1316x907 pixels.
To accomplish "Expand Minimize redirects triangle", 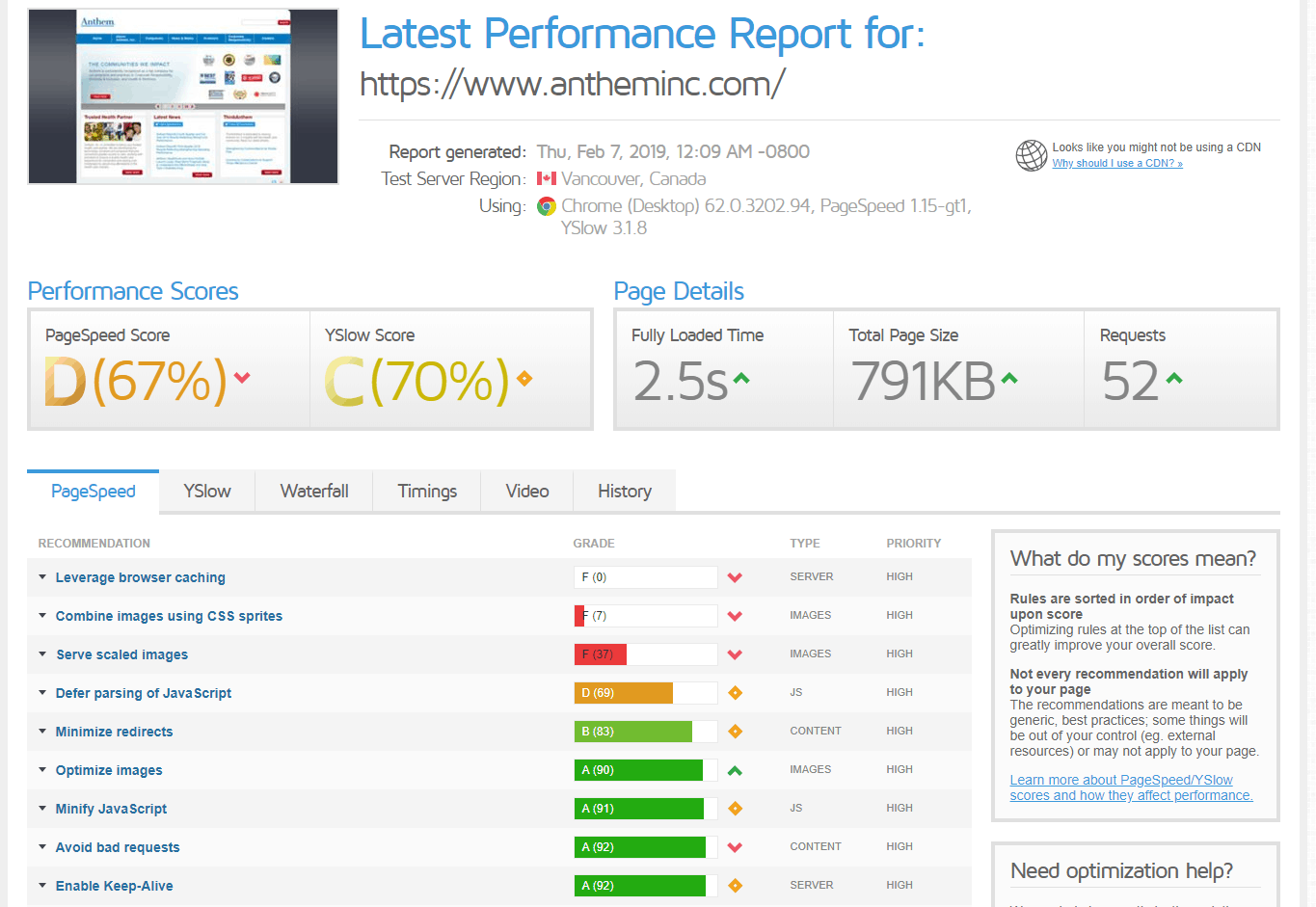I will 42,731.
